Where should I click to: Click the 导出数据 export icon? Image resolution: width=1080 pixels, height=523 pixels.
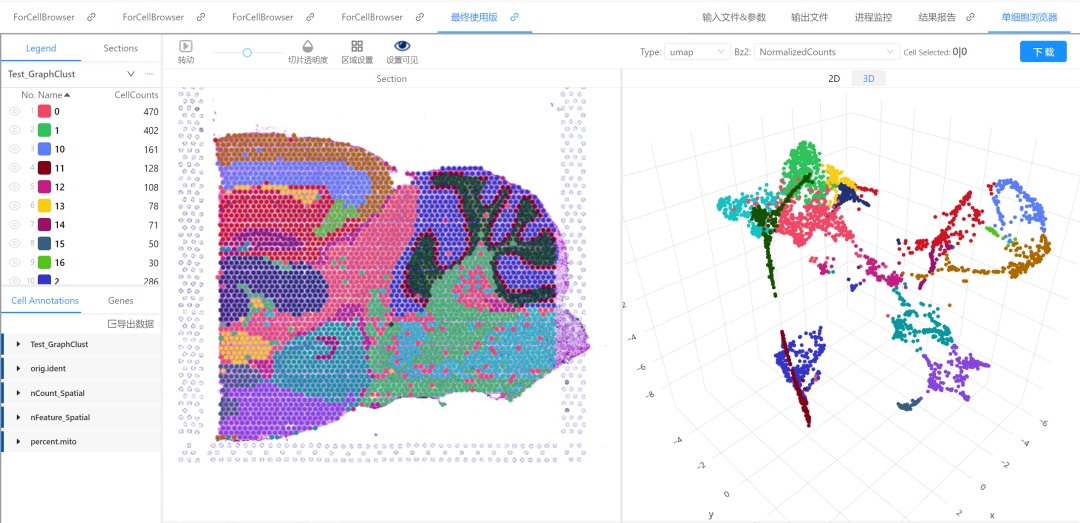point(112,324)
